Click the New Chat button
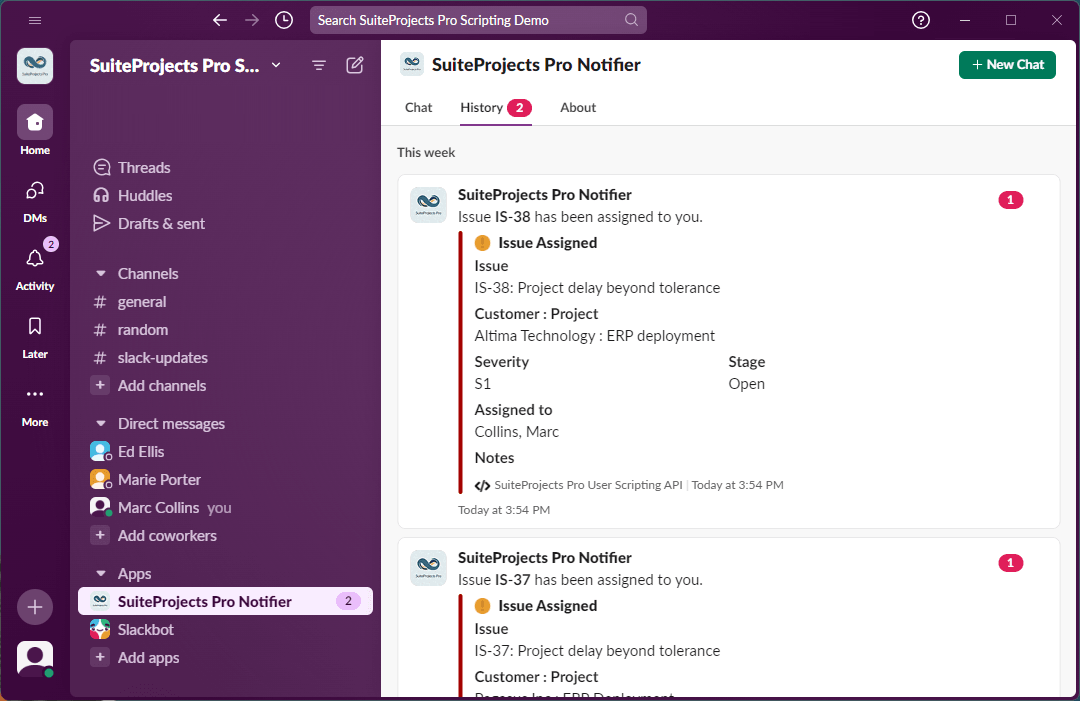Screen dimensions: 1080x701 pyautogui.click(x=1007, y=65)
